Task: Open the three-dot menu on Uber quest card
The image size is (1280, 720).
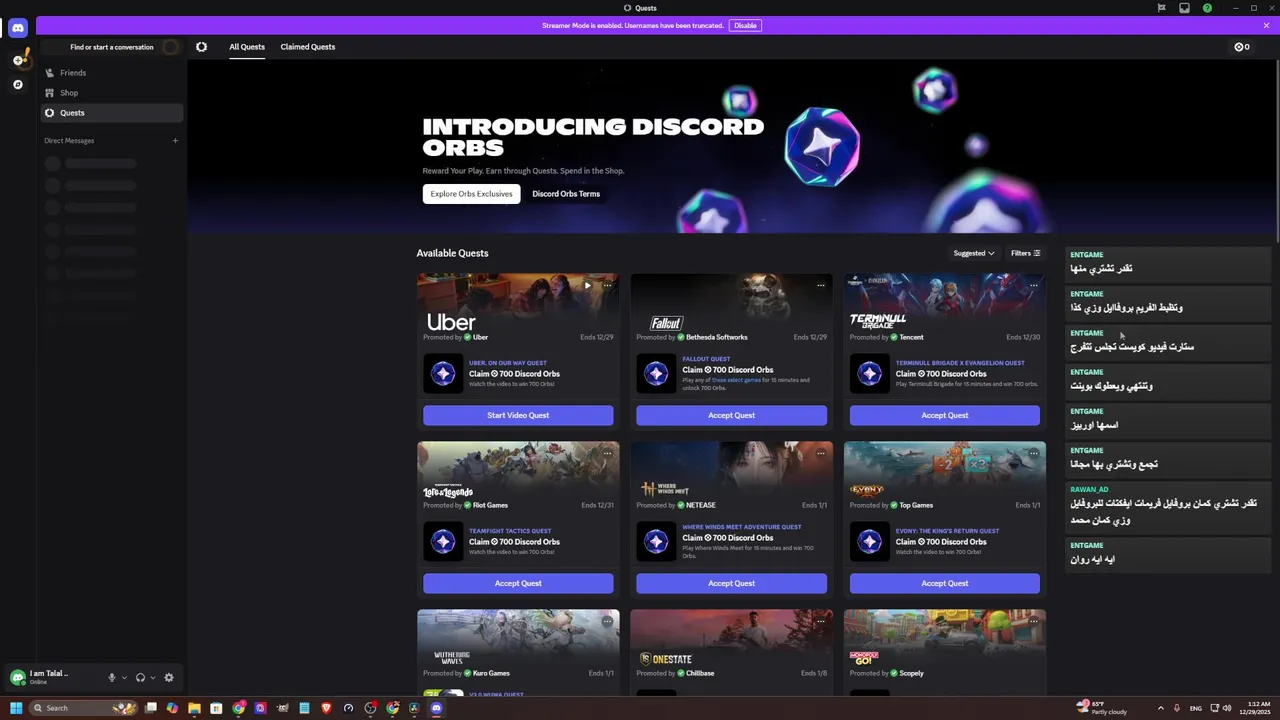Action: [607, 285]
